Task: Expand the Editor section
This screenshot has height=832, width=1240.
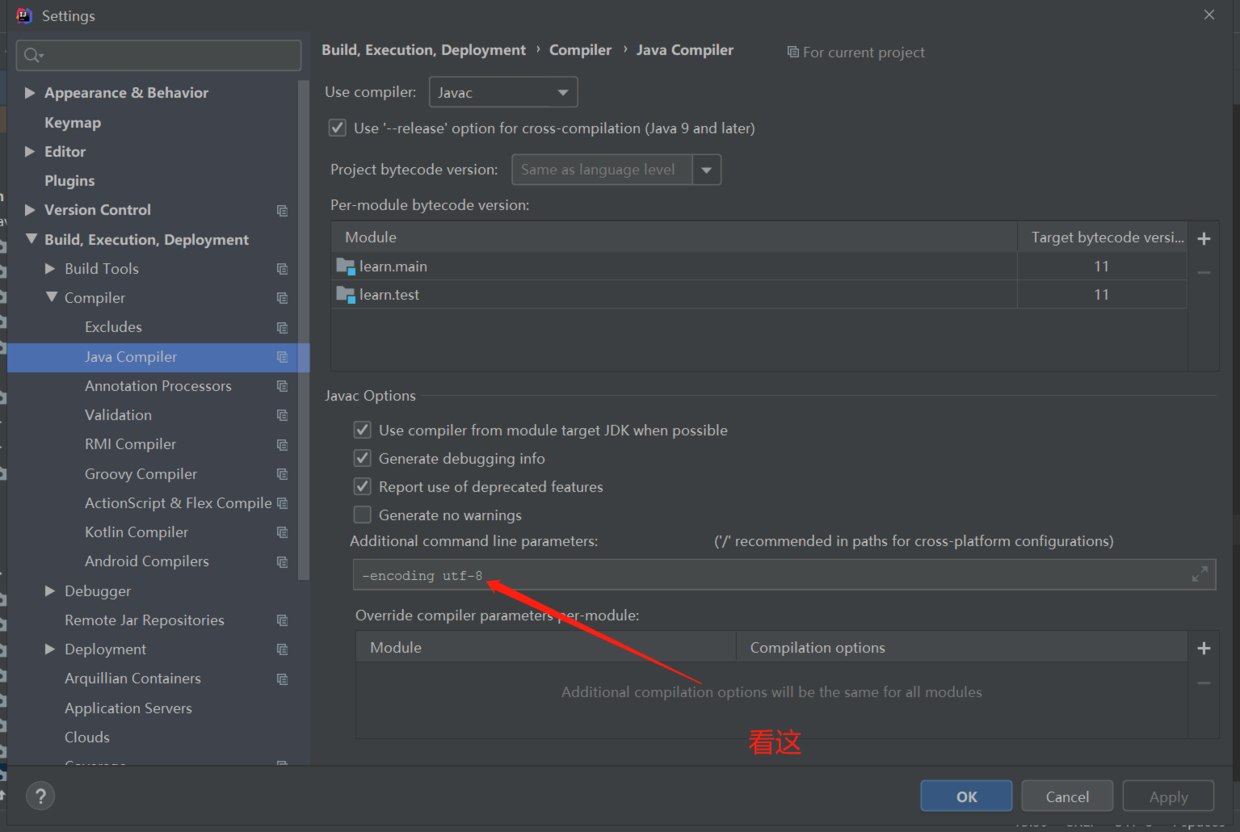Action: [30, 151]
